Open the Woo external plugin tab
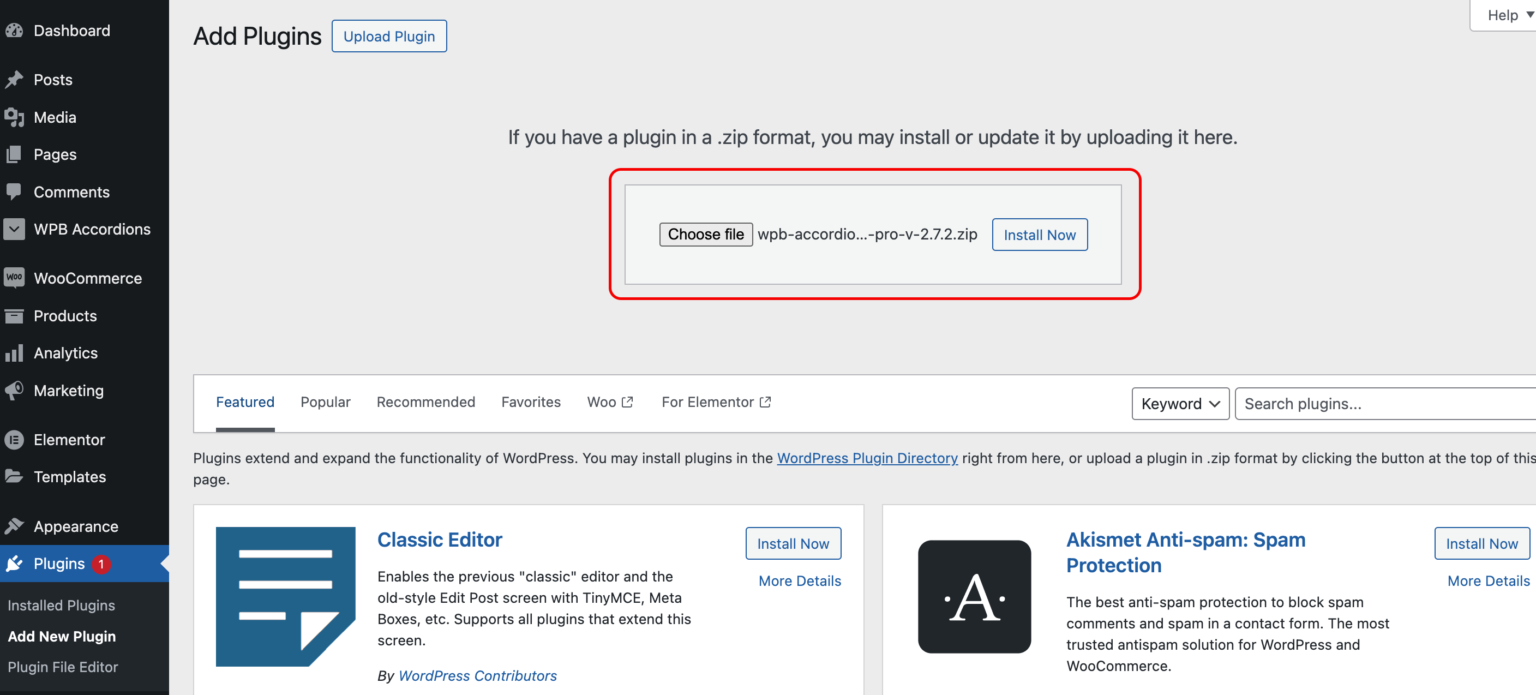Viewport: 1536px width, 695px height. point(609,402)
